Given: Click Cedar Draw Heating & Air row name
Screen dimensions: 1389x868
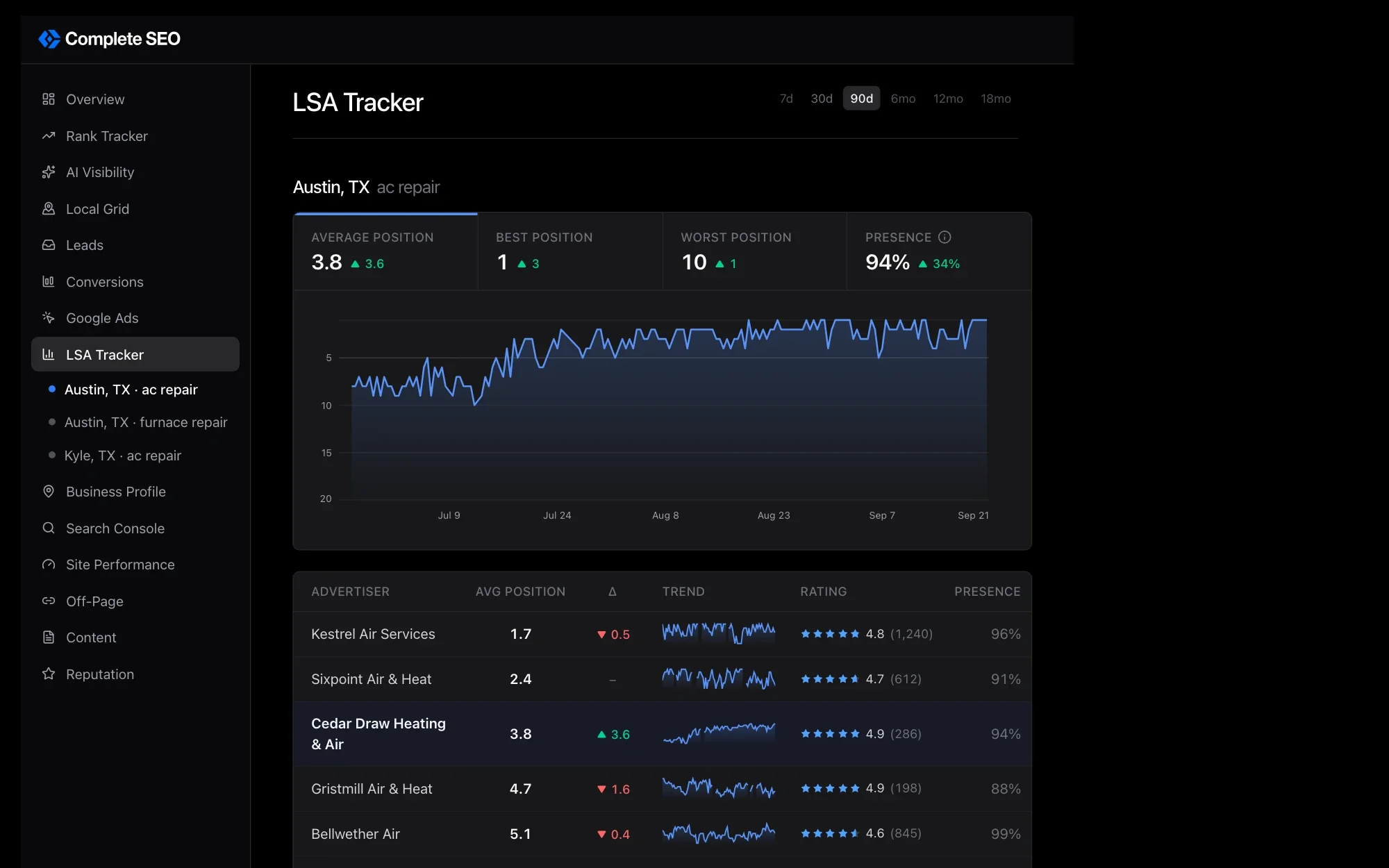Looking at the screenshot, I should point(379,734).
